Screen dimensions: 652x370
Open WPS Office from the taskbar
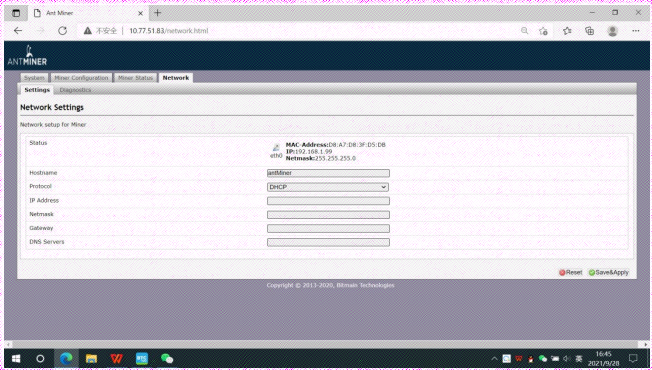coord(116,358)
